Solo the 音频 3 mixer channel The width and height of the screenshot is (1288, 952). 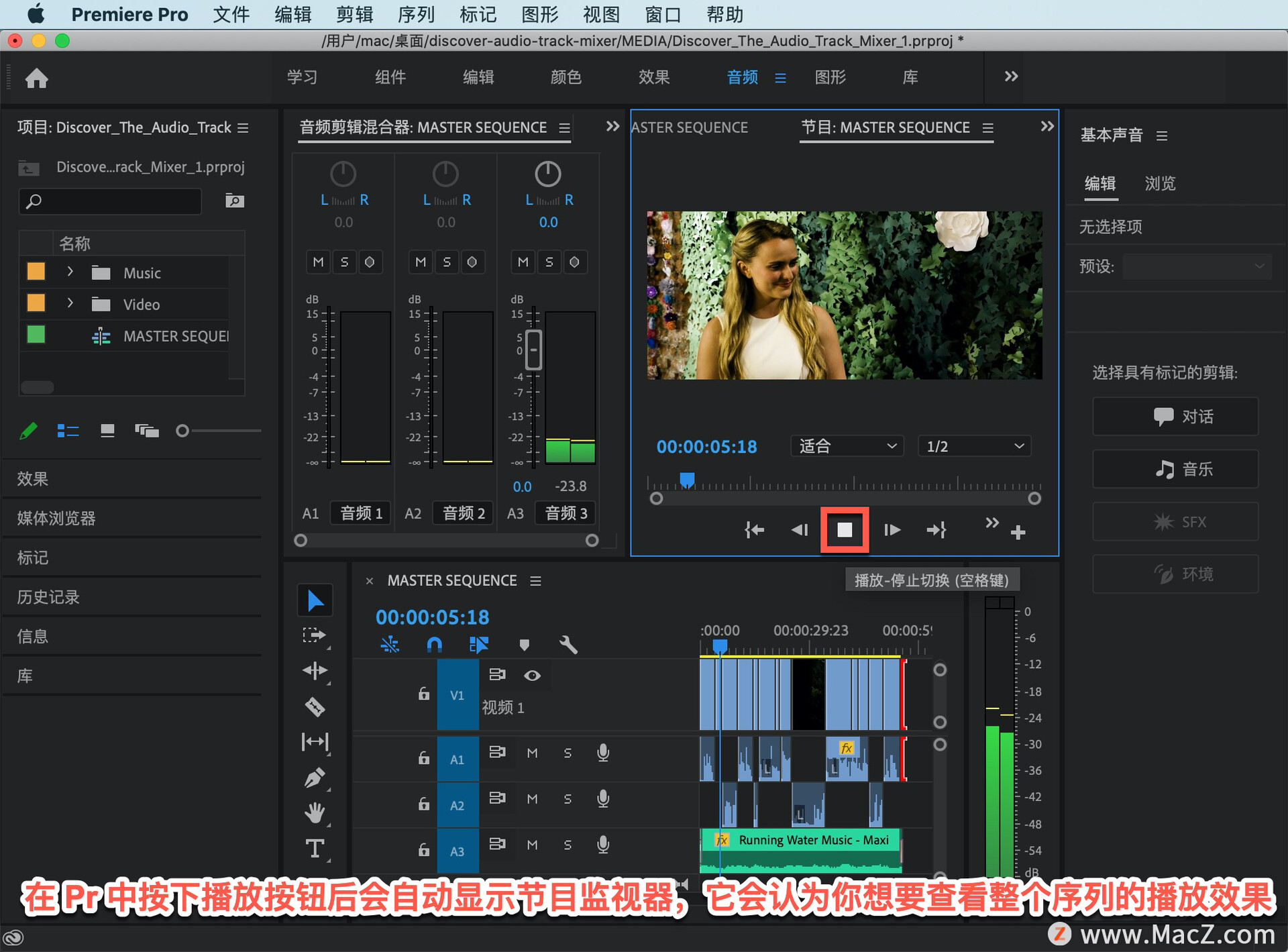(x=549, y=262)
